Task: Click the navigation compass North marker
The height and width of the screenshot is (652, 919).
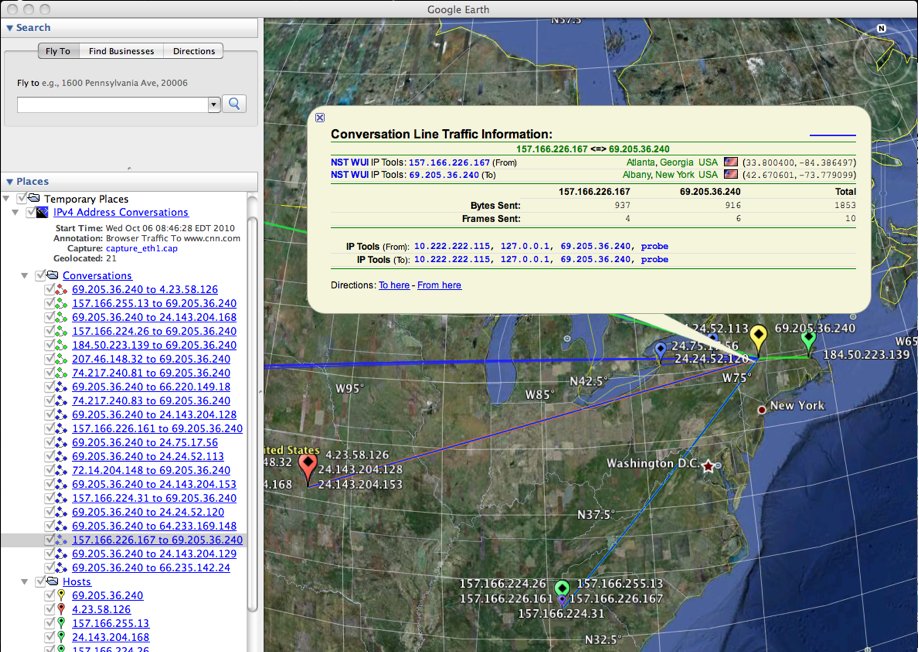Action: point(881,28)
